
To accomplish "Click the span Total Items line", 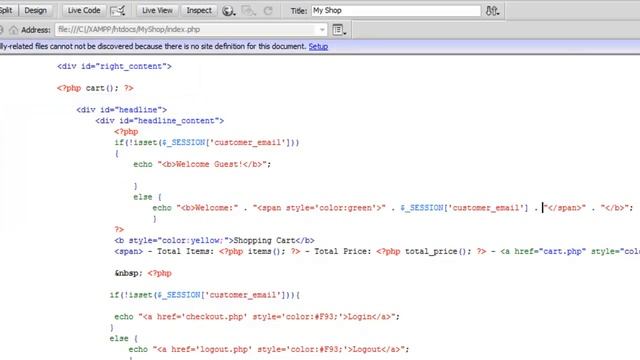I will [x=377, y=251].
